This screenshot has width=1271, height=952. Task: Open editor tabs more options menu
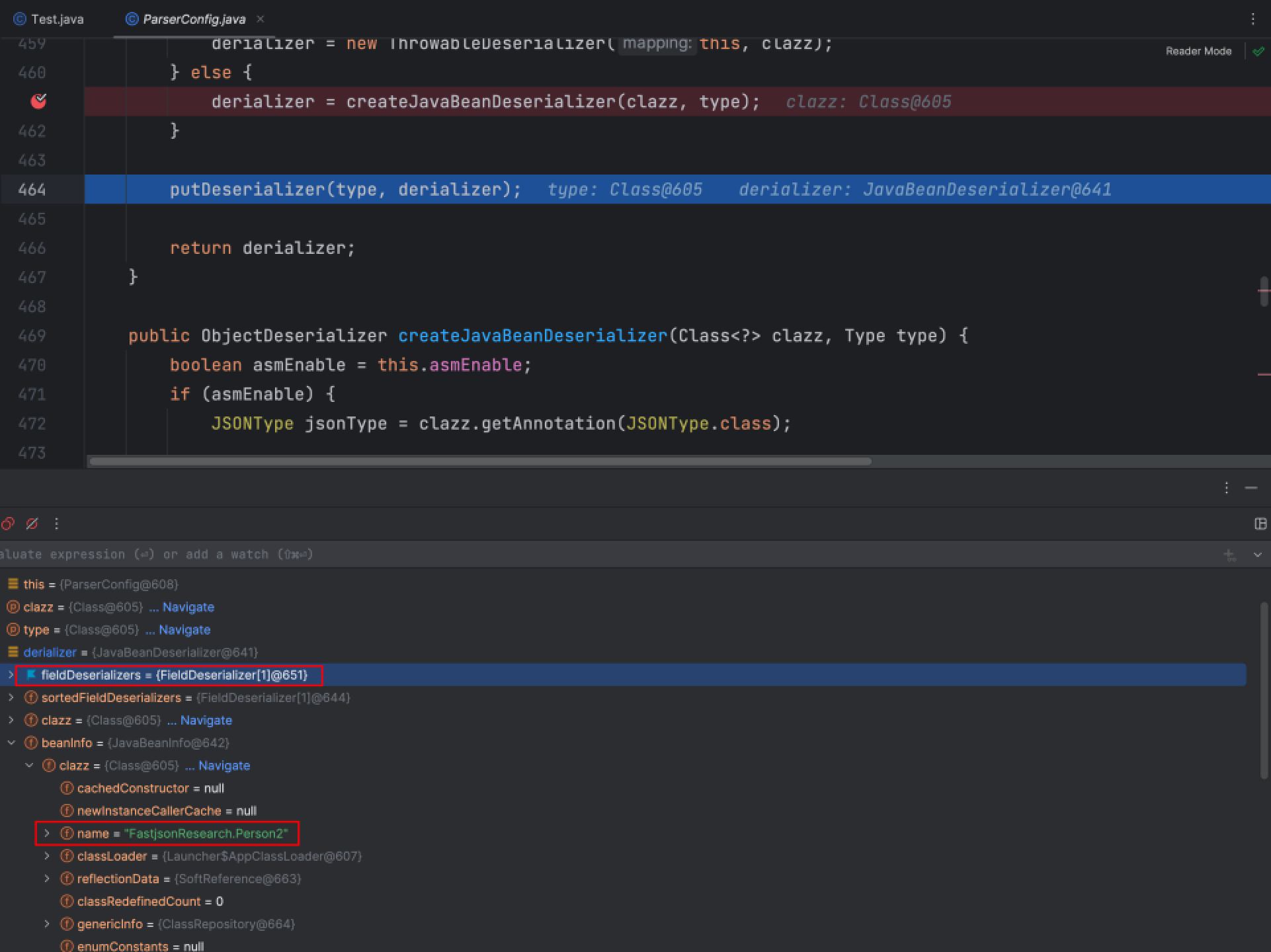pyautogui.click(x=1253, y=19)
